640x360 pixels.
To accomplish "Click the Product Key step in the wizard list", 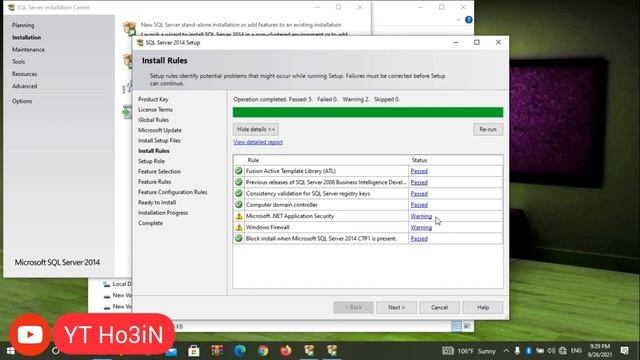I will 153,99.
